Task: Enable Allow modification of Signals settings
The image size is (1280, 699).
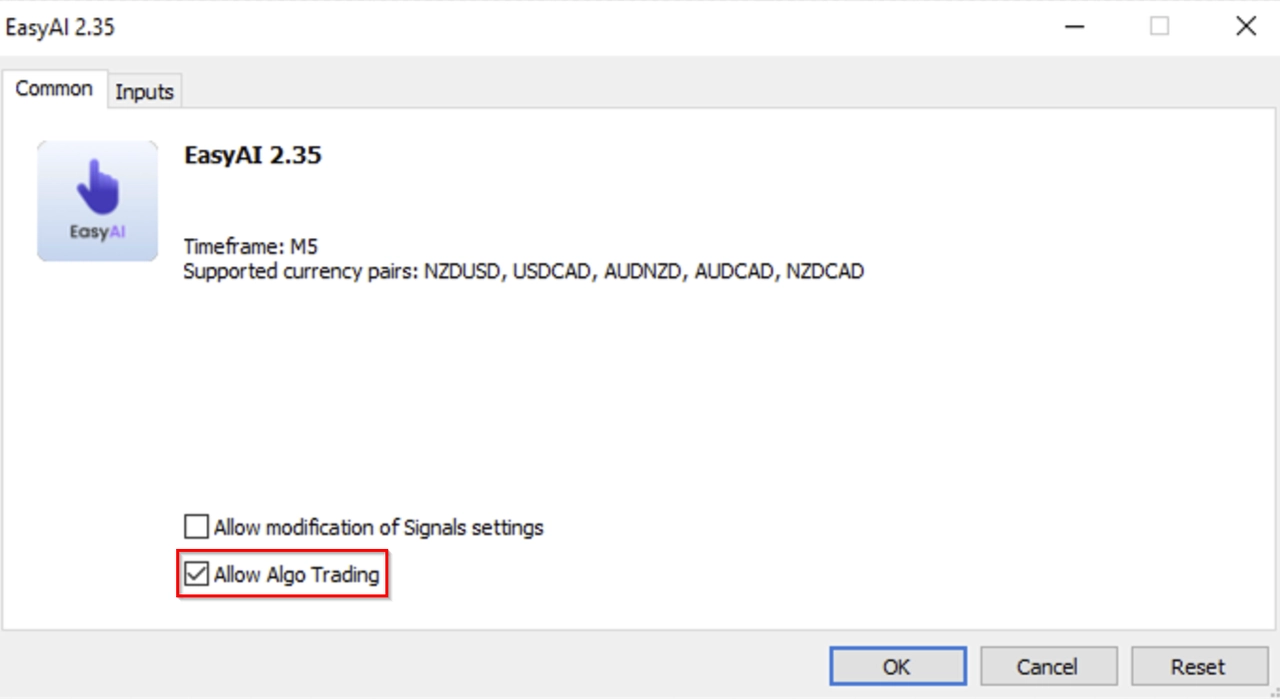Action: (x=197, y=527)
